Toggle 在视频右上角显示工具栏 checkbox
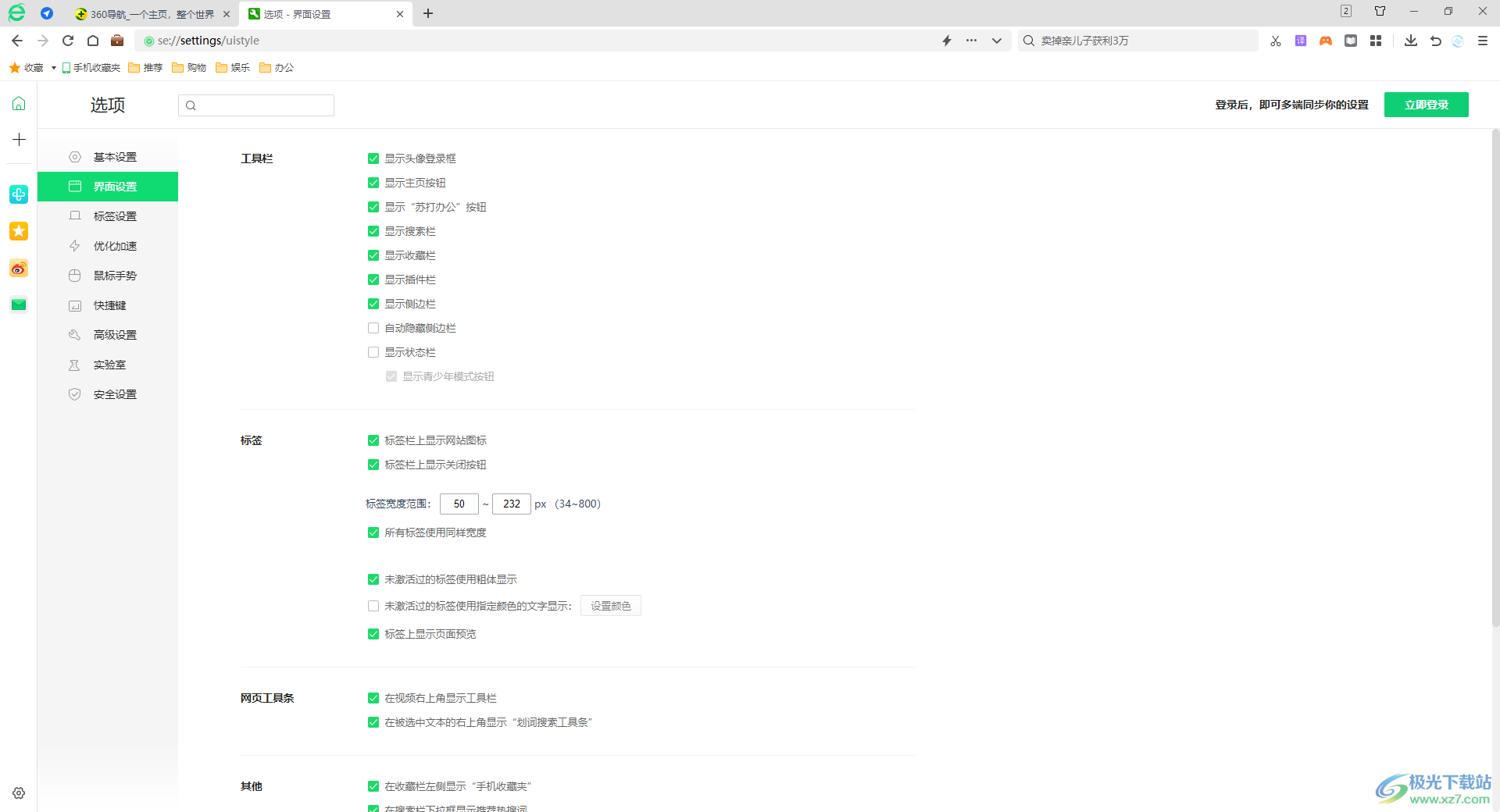 (x=373, y=698)
